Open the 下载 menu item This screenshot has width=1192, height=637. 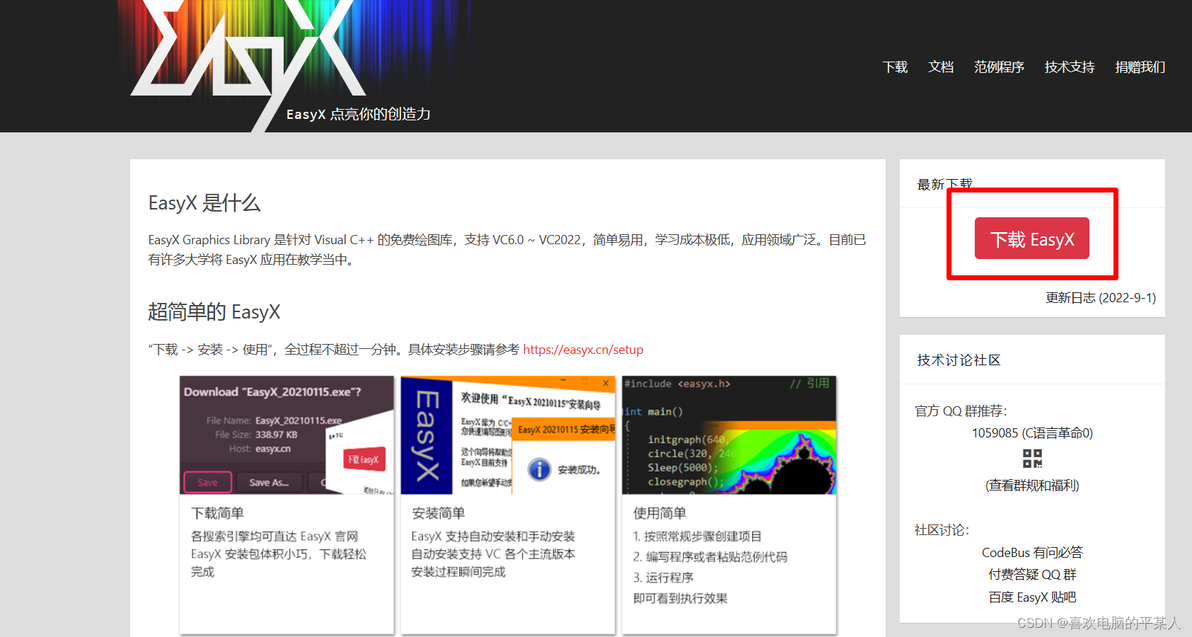pos(895,67)
